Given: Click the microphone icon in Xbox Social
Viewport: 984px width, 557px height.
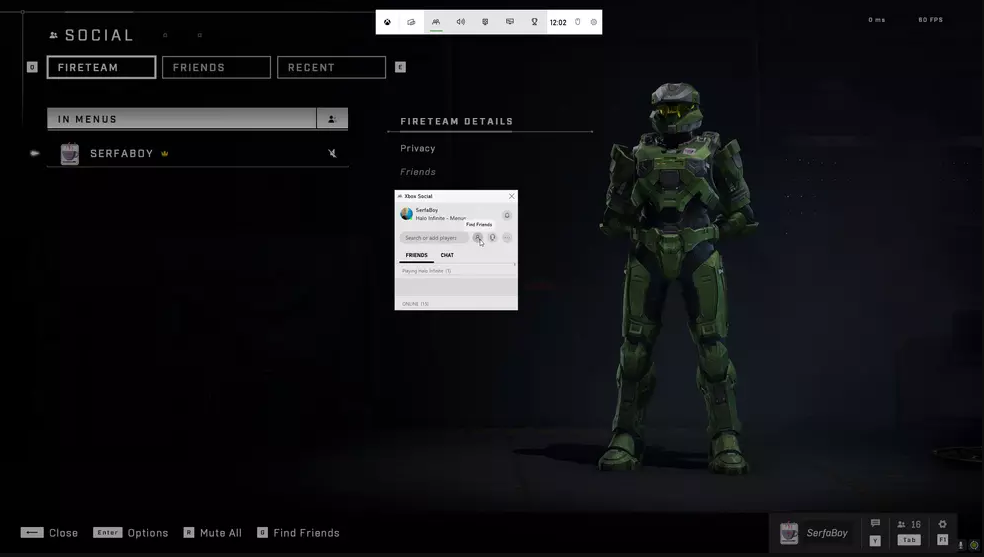Looking at the screenshot, I should 493,238.
